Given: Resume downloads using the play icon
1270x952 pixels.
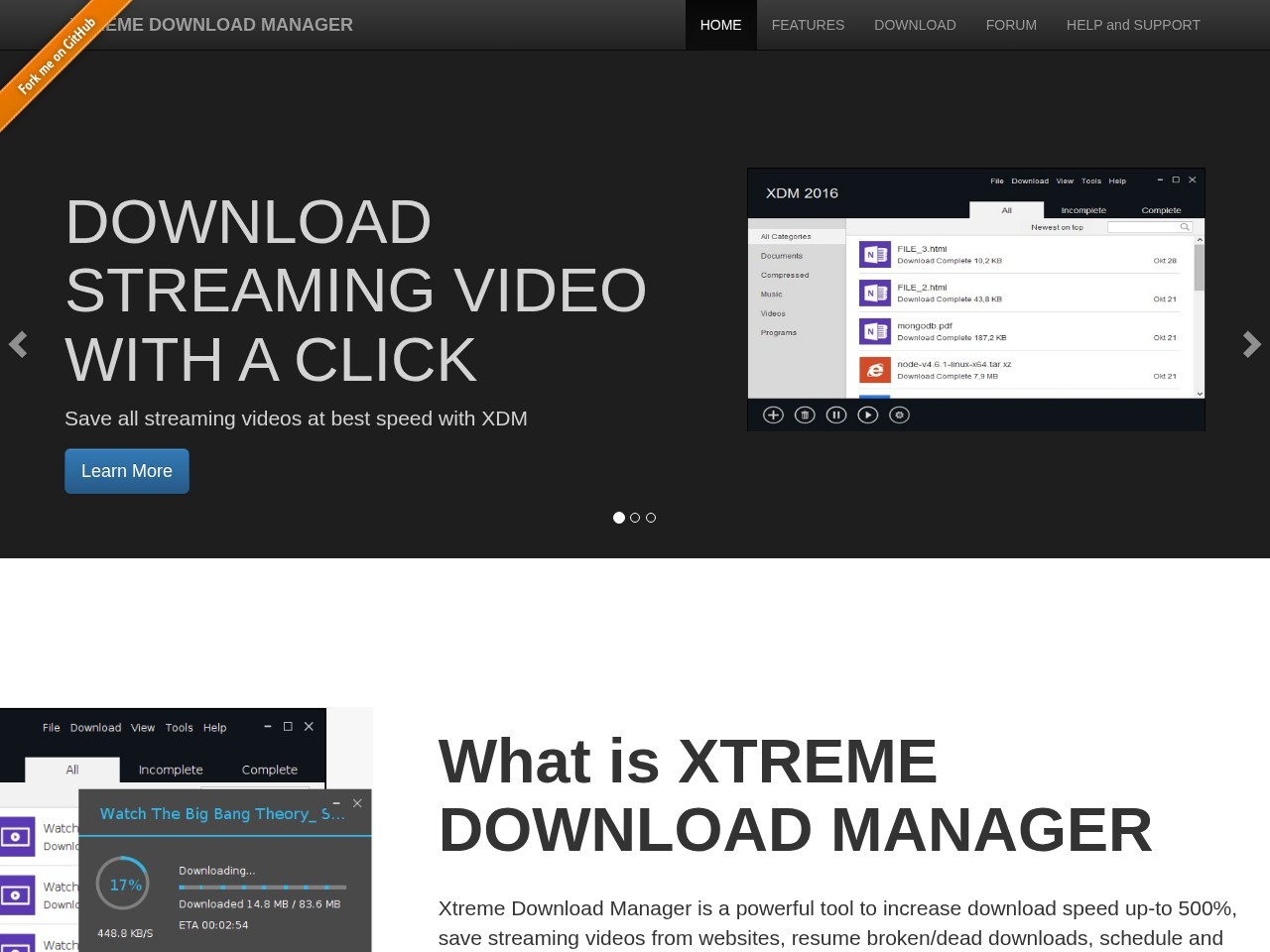Looking at the screenshot, I should (x=868, y=415).
